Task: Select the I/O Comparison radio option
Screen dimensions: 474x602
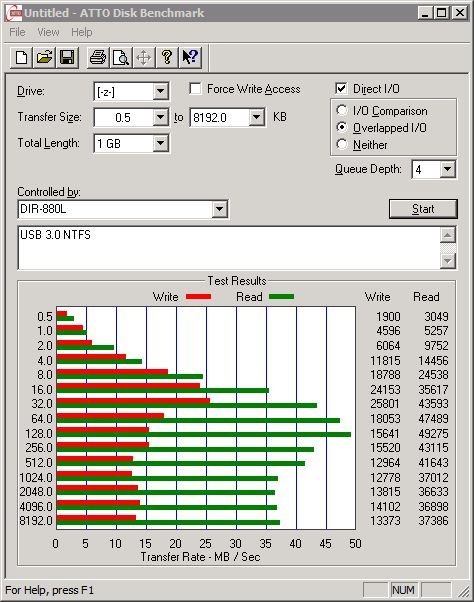Action: [x=342, y=111]
